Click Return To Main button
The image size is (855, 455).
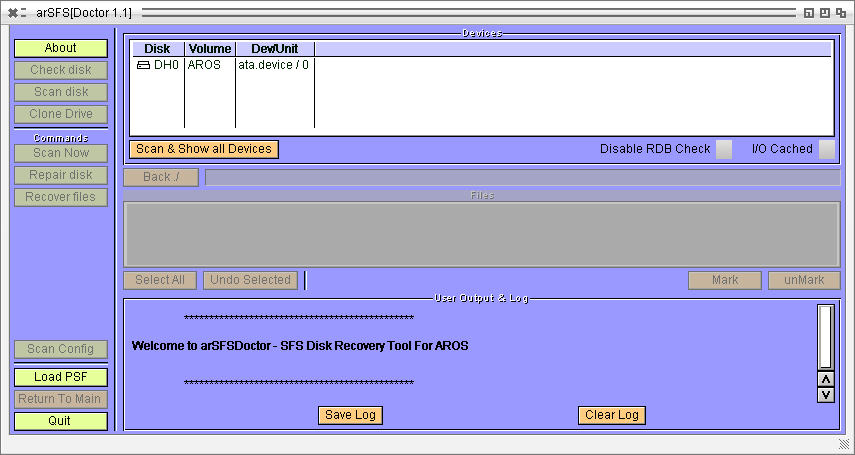point(61,399)
